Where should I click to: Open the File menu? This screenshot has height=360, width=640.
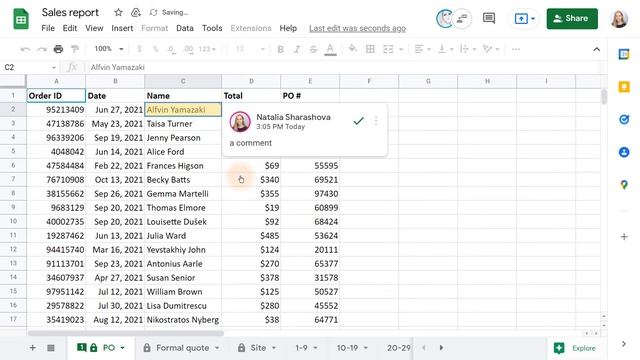coord(48,28)
